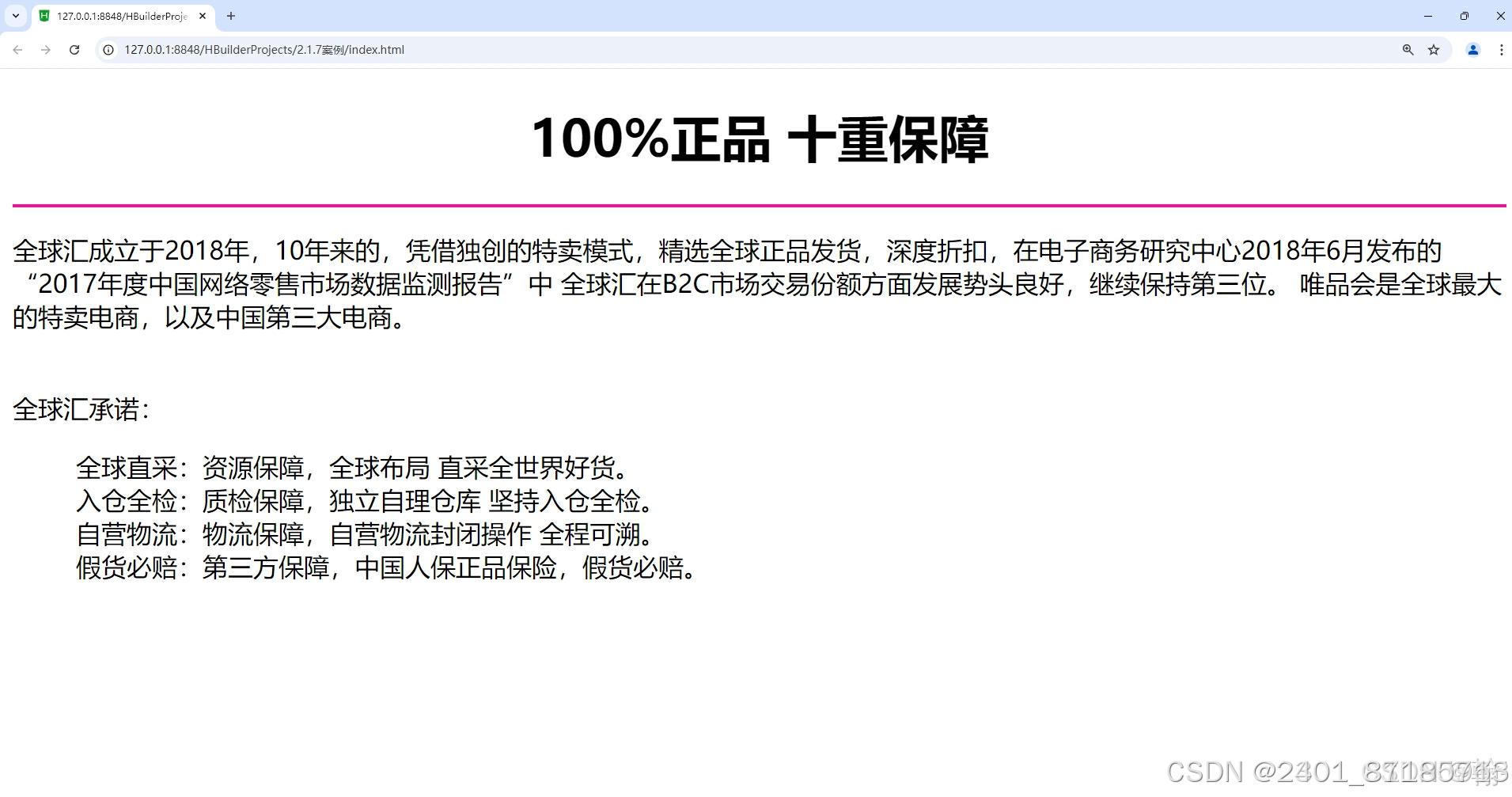This screenshot has width=1512, height=797.
Task: Open the Chrome profile avatar
Action: click(x=1473, y=50)
